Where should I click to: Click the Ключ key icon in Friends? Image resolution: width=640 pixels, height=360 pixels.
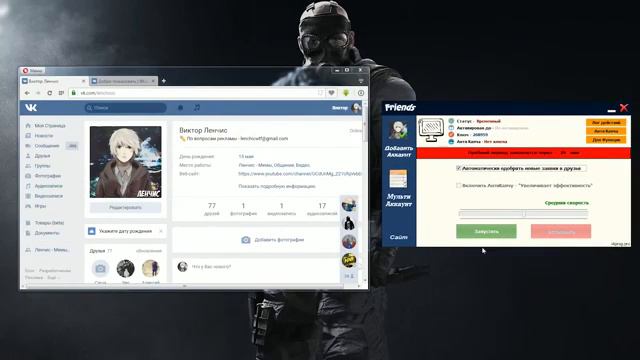tap(451, 135)
